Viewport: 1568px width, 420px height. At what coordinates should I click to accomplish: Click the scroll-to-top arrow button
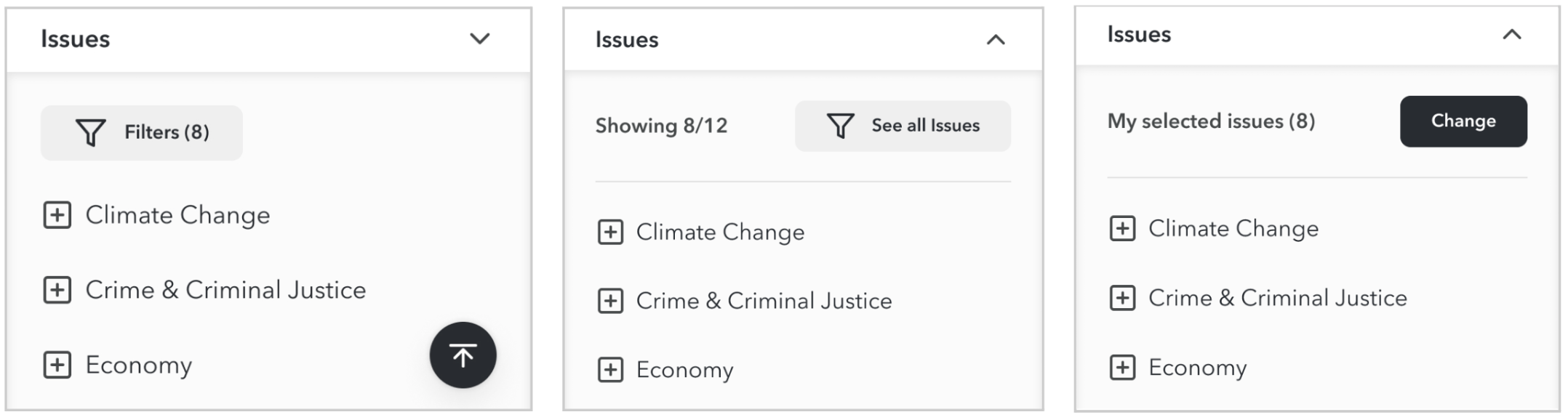463,355
